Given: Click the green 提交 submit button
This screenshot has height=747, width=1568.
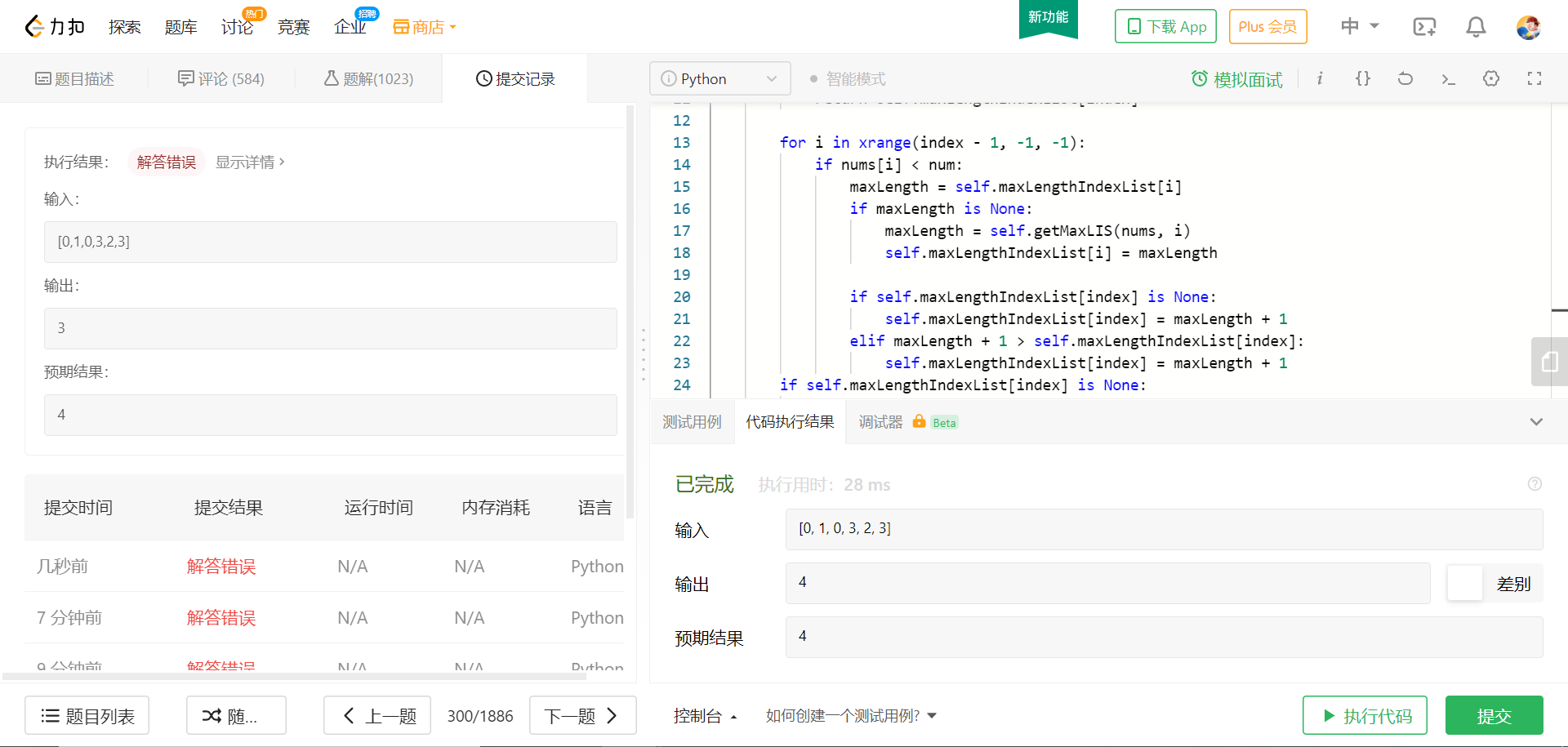Looking at the screenshot, I should click(x=1494, y=716).
